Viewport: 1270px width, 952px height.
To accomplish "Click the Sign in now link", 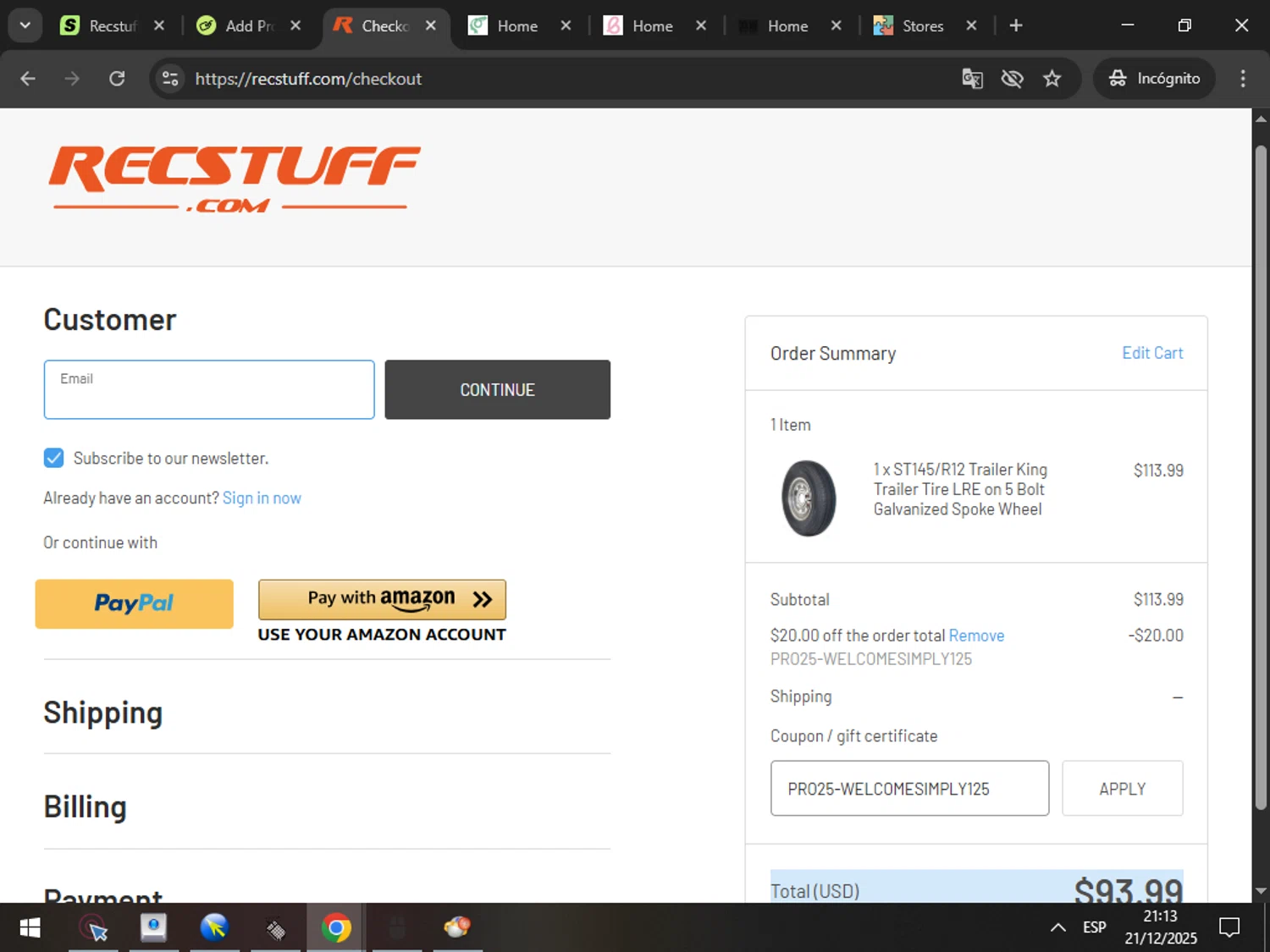I will tap(262, 498).
